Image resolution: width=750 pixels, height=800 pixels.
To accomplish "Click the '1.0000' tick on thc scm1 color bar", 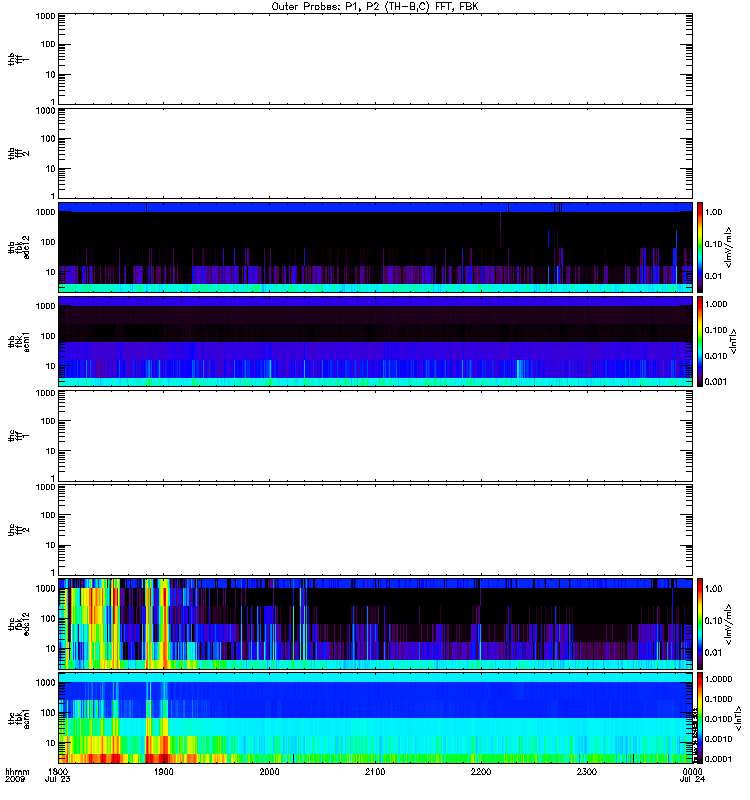I will [718, 679].
